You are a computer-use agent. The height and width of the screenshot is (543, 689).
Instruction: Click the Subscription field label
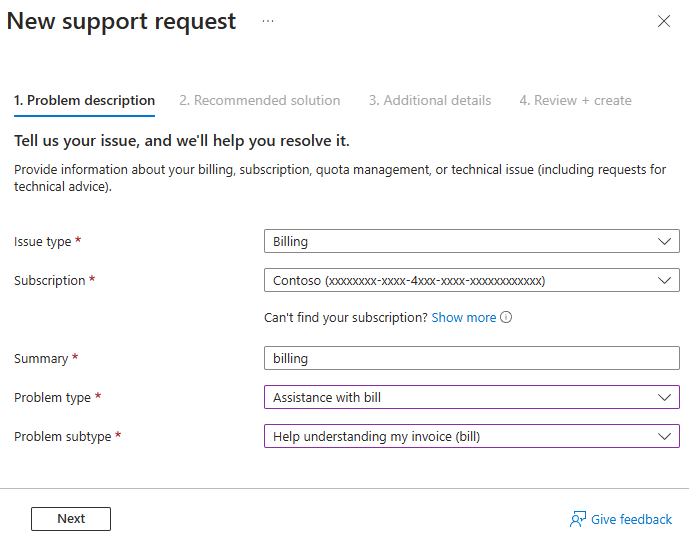[49, 281]
